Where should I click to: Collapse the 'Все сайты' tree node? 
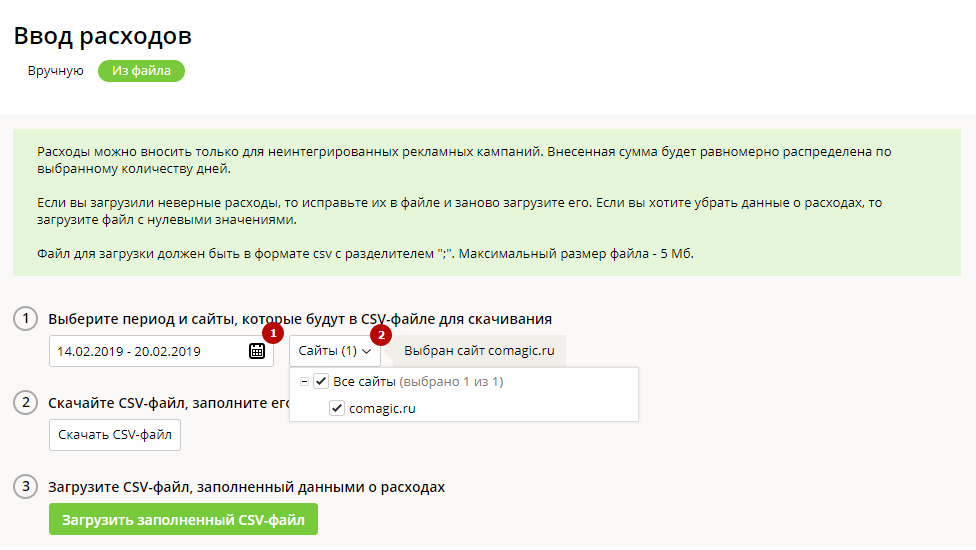click(304, 381)
